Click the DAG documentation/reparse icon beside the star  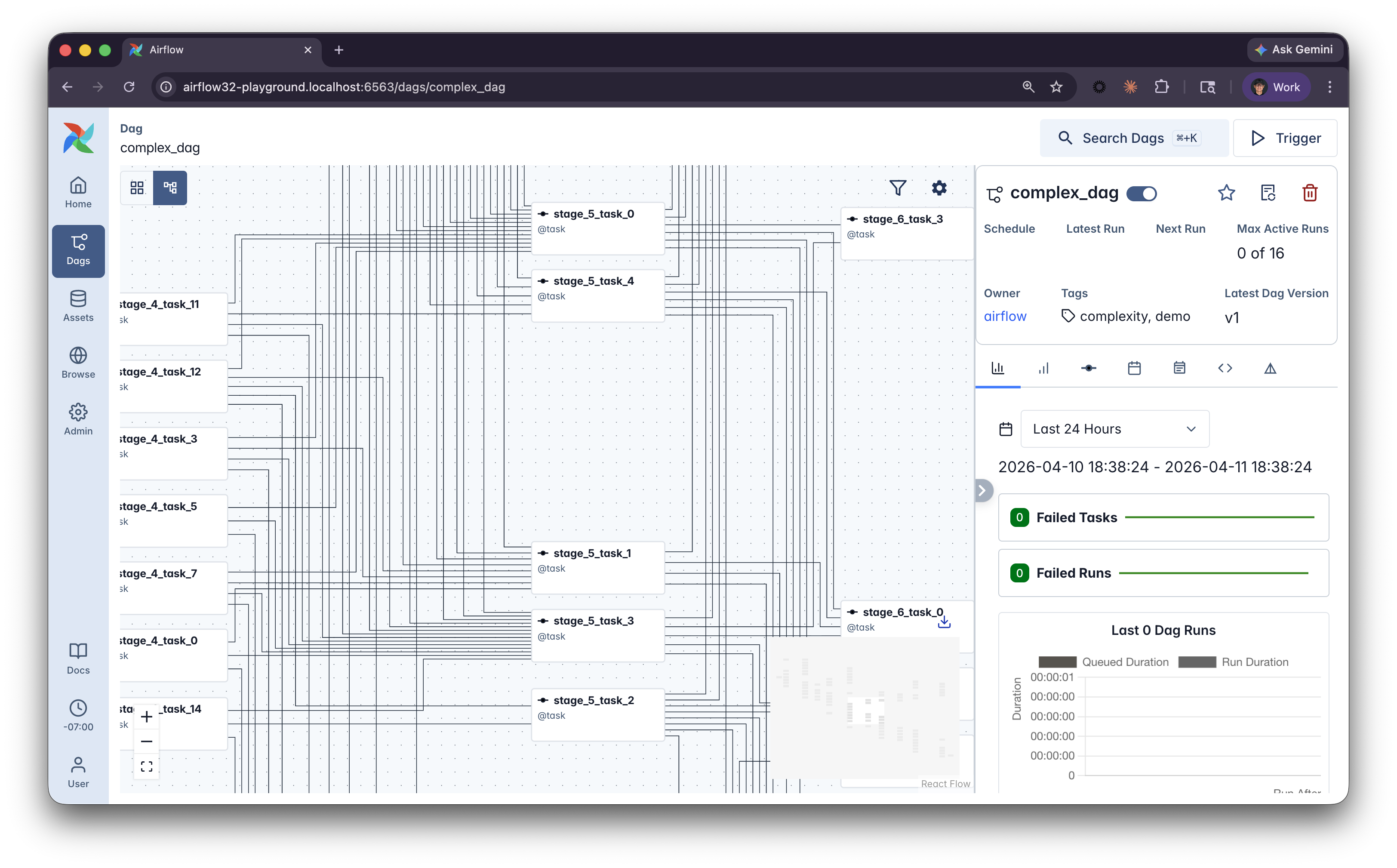[x=1268, y=193]
